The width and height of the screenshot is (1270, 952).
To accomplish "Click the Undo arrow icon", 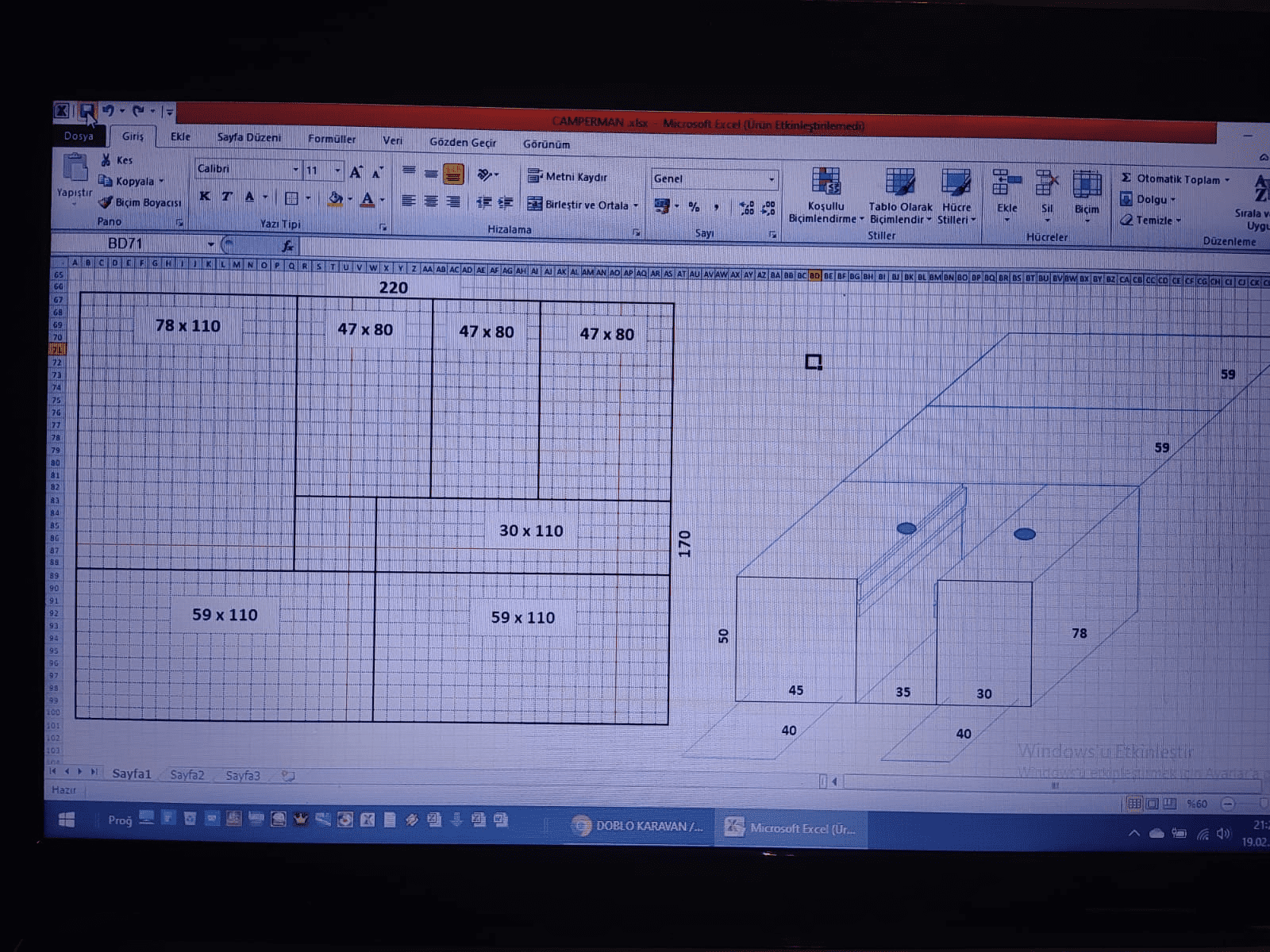I will [x=108, y=111].
